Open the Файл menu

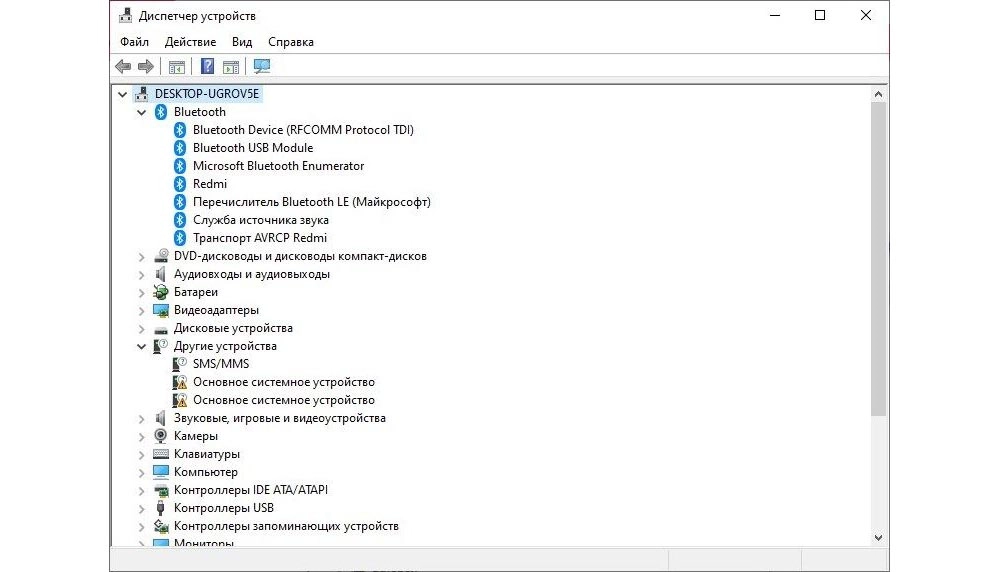point(134,42)
